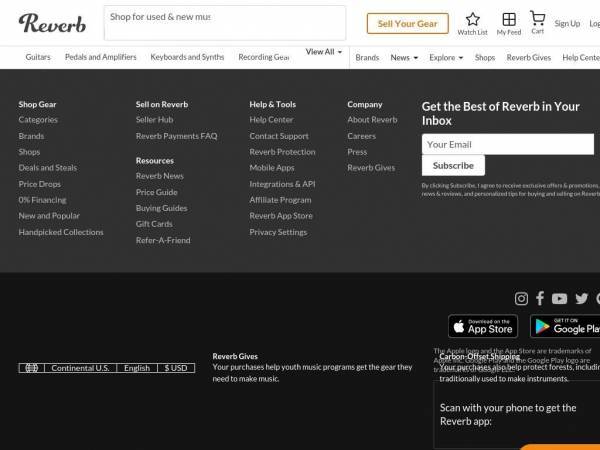Image resolution: width=600 pixels, height=450 pixels.
Task: Visit Reverb's Instagram page icon
Action: pyautogui.click(x=521, y=298)
